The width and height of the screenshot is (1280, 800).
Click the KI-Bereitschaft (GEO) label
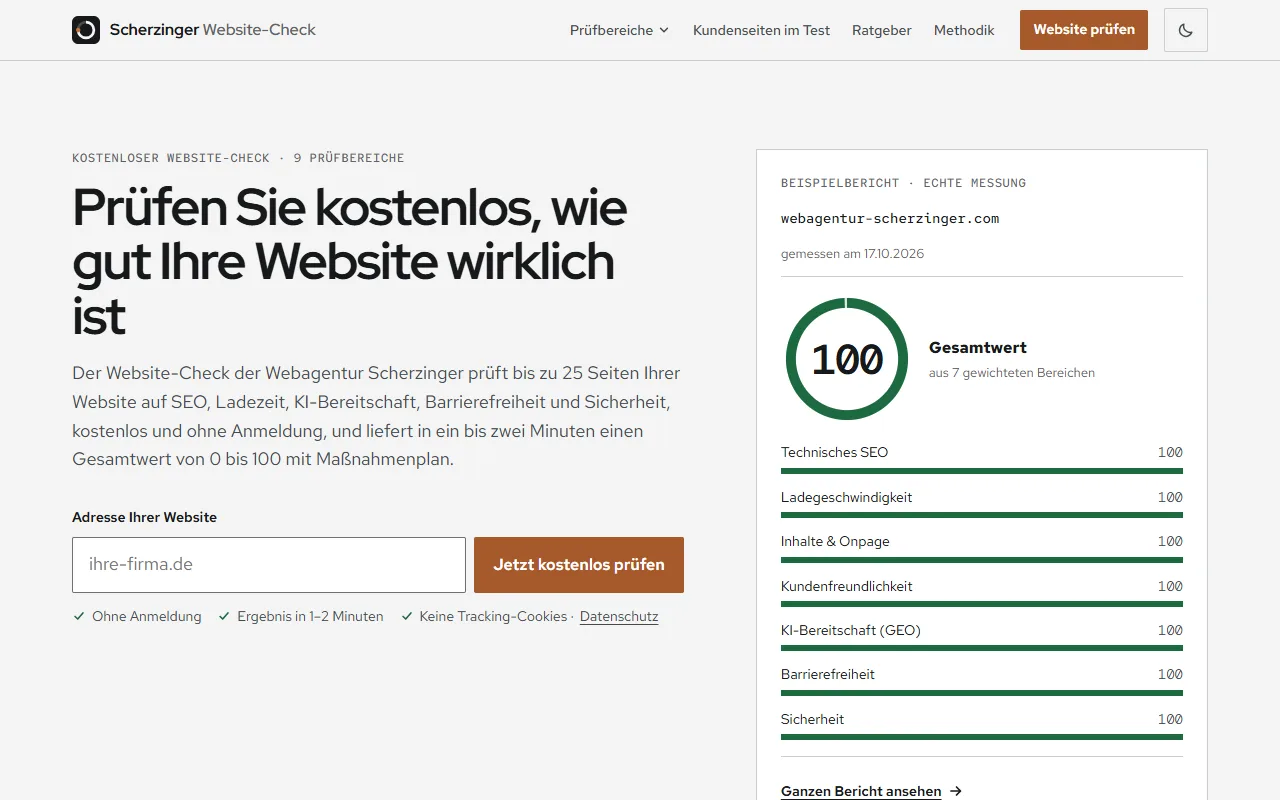point(851,630)
